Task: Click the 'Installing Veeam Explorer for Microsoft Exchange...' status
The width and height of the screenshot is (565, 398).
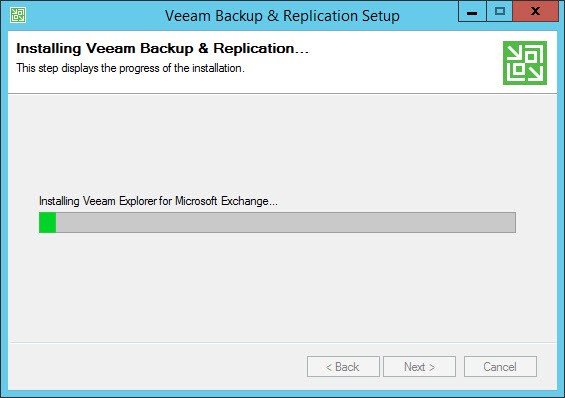Action: click(158, 201)
